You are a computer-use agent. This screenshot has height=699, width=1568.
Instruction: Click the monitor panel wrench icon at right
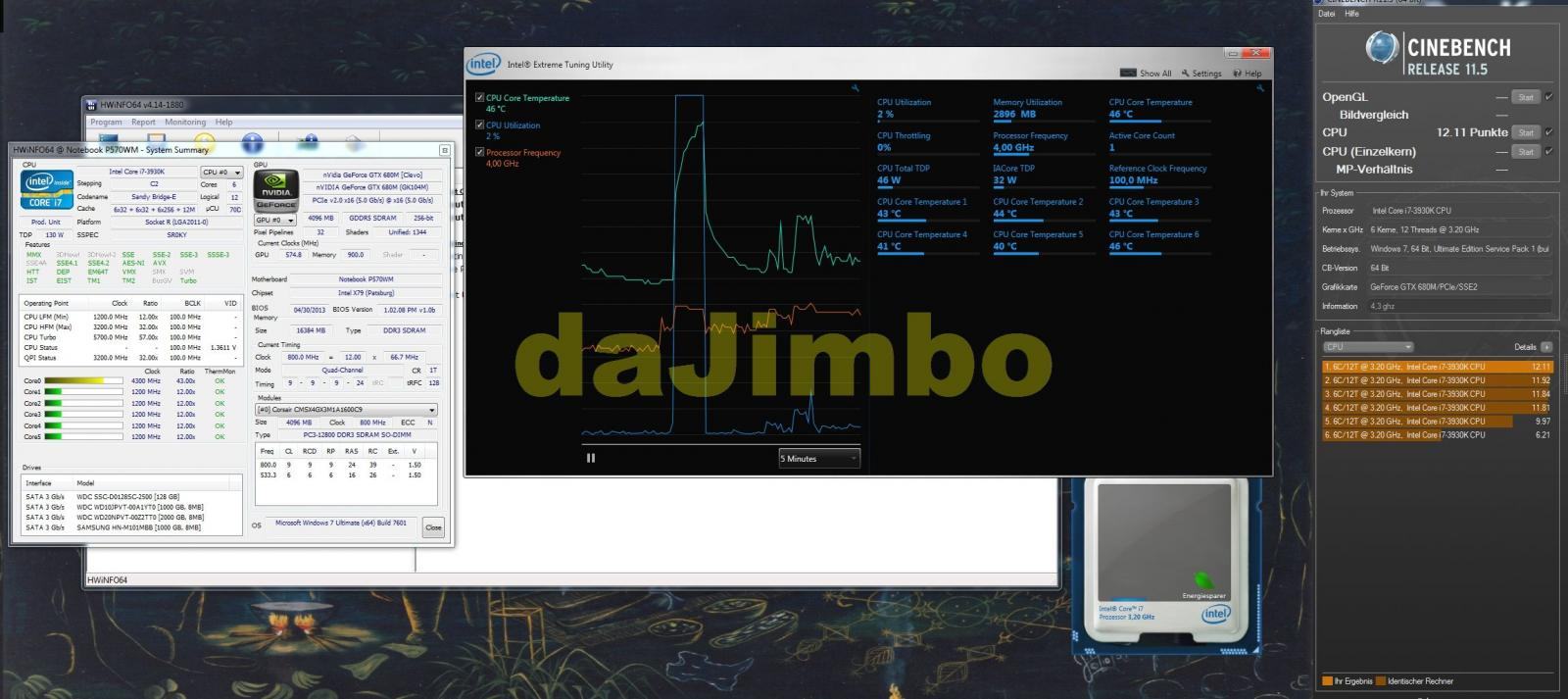coord(1260,88)
